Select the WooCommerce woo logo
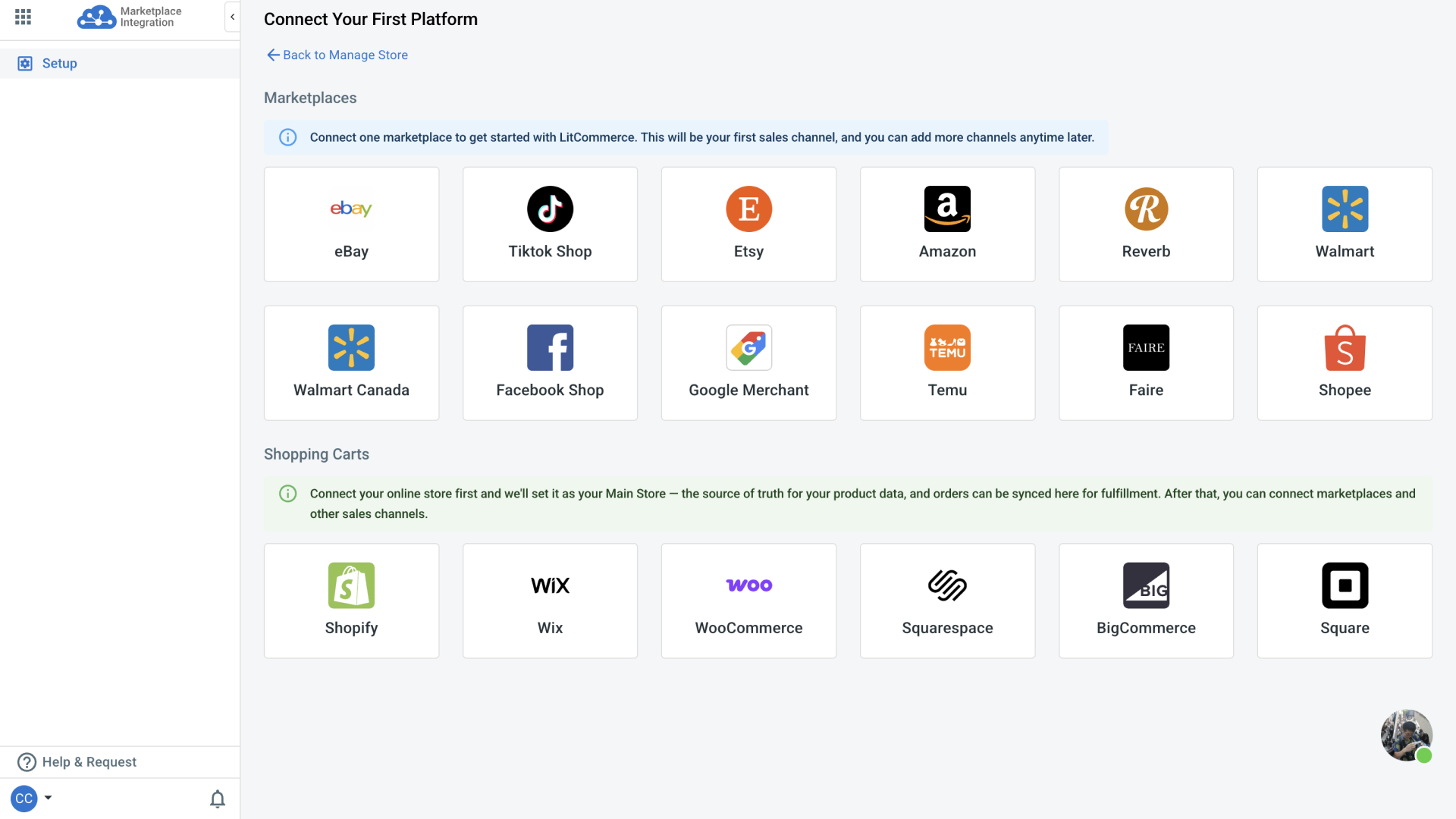The height and width of the screenshot is (819, 1456). pyautogui.click(x=748, y=585)
